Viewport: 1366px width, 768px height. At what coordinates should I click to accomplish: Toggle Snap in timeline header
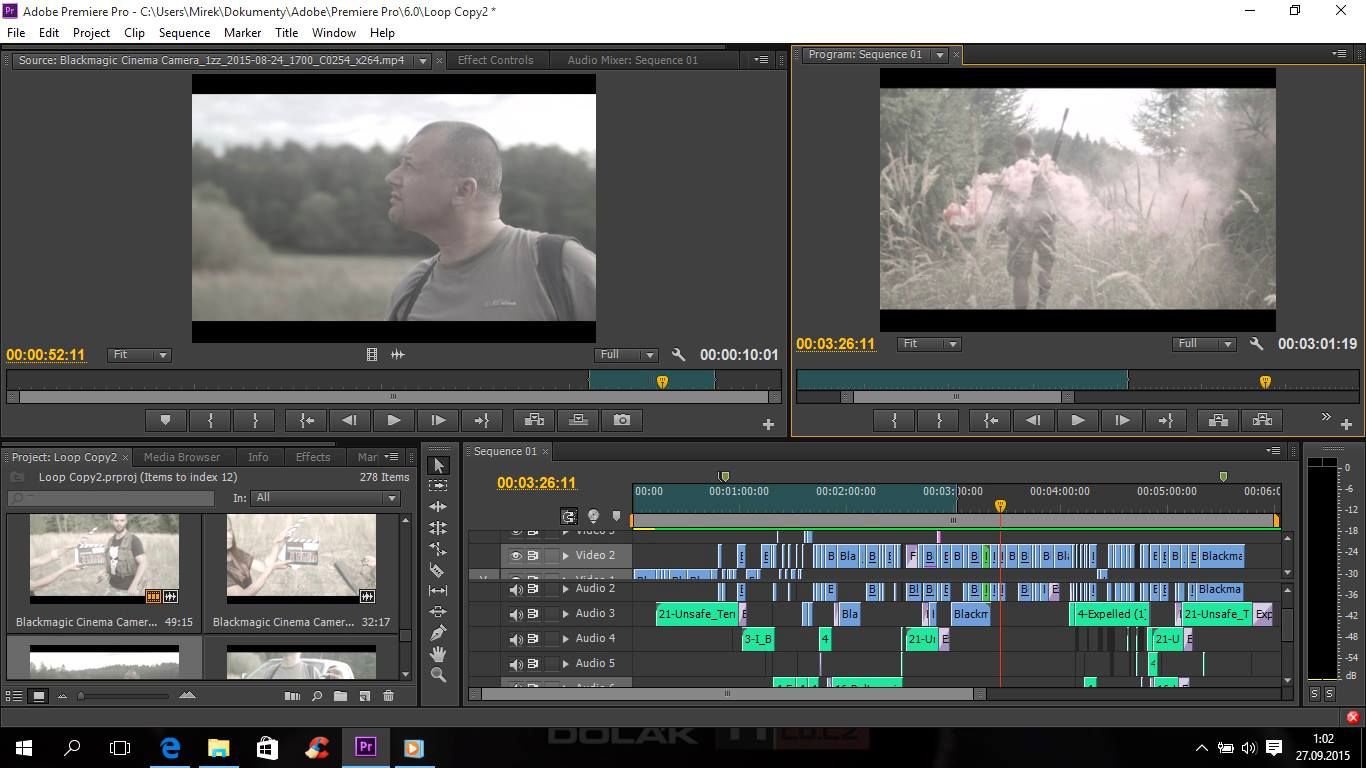[x=569, y=516]
